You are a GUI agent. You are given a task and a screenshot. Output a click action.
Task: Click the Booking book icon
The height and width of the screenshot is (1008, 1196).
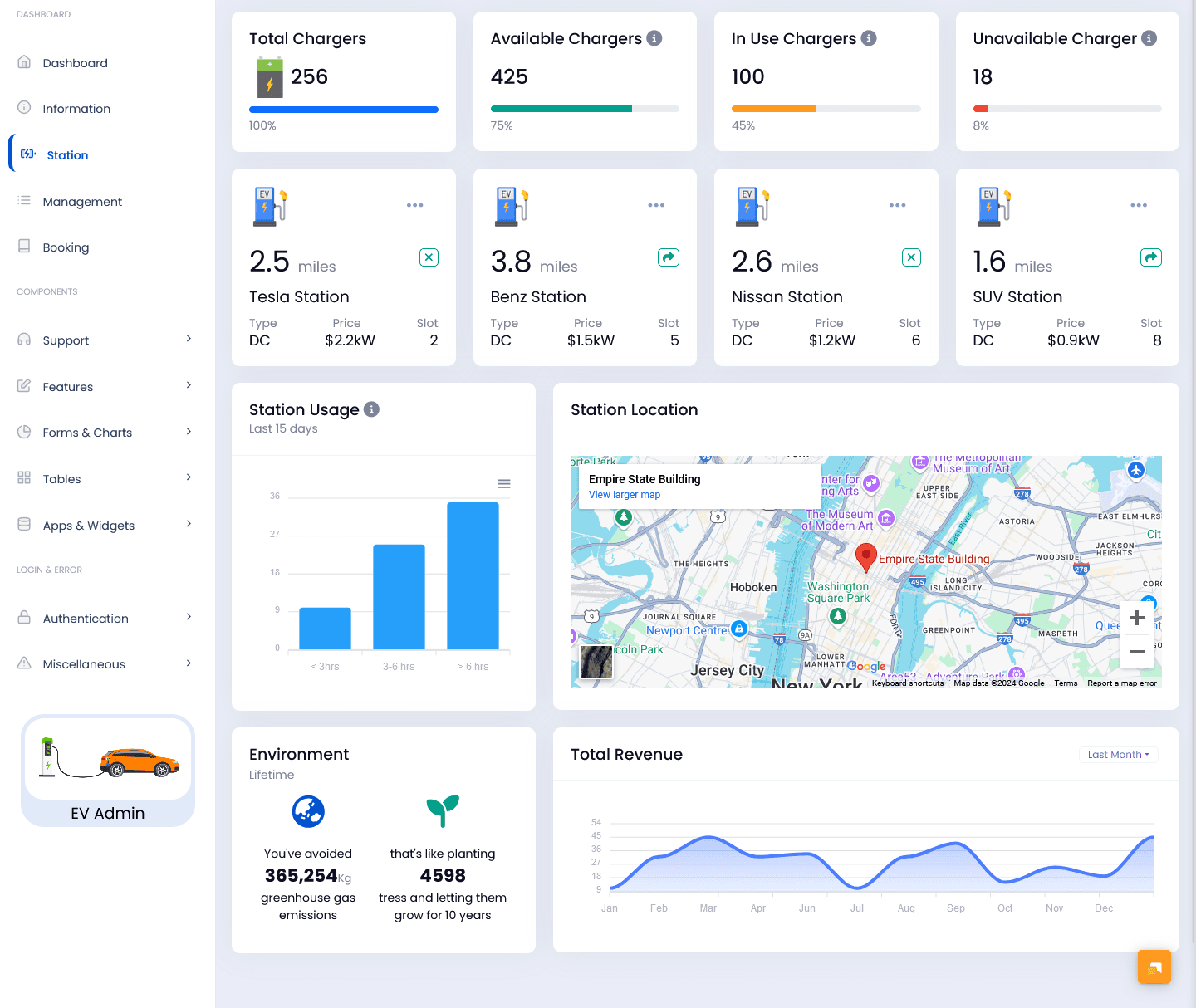24,247
